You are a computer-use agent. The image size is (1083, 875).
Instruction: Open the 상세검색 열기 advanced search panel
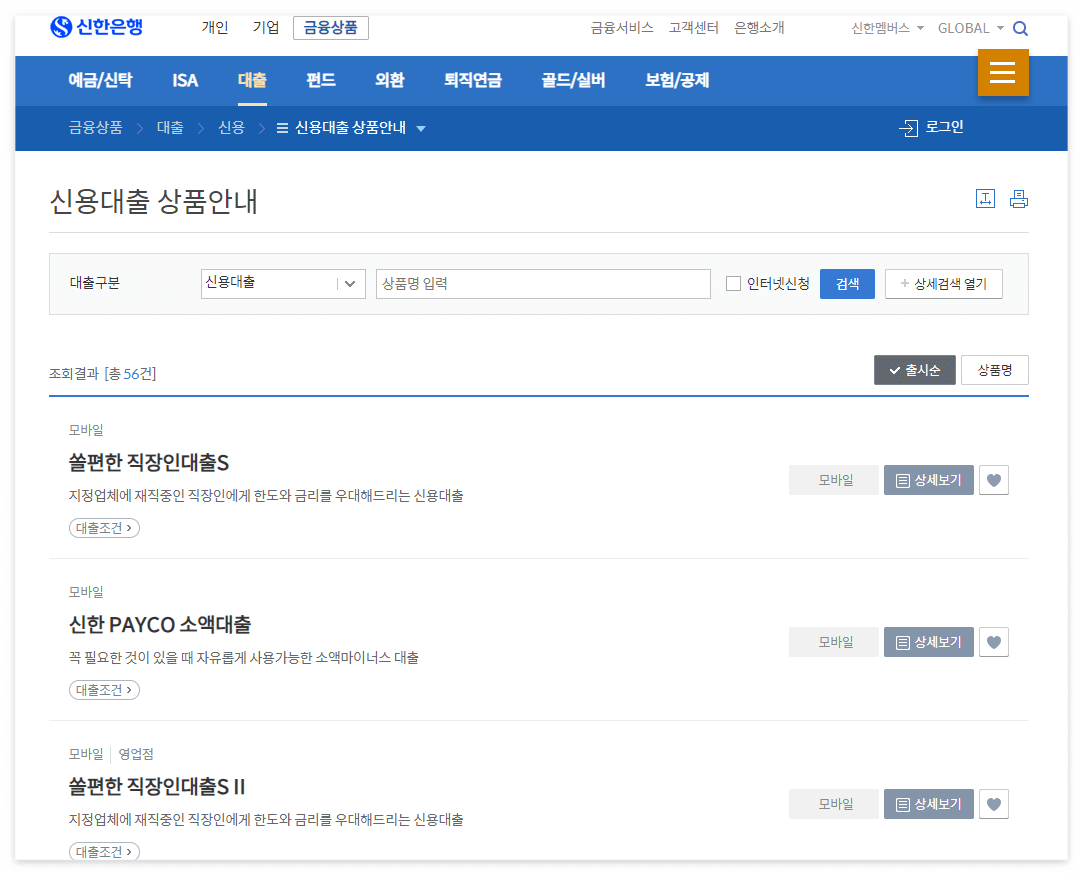tap(943, 283)
